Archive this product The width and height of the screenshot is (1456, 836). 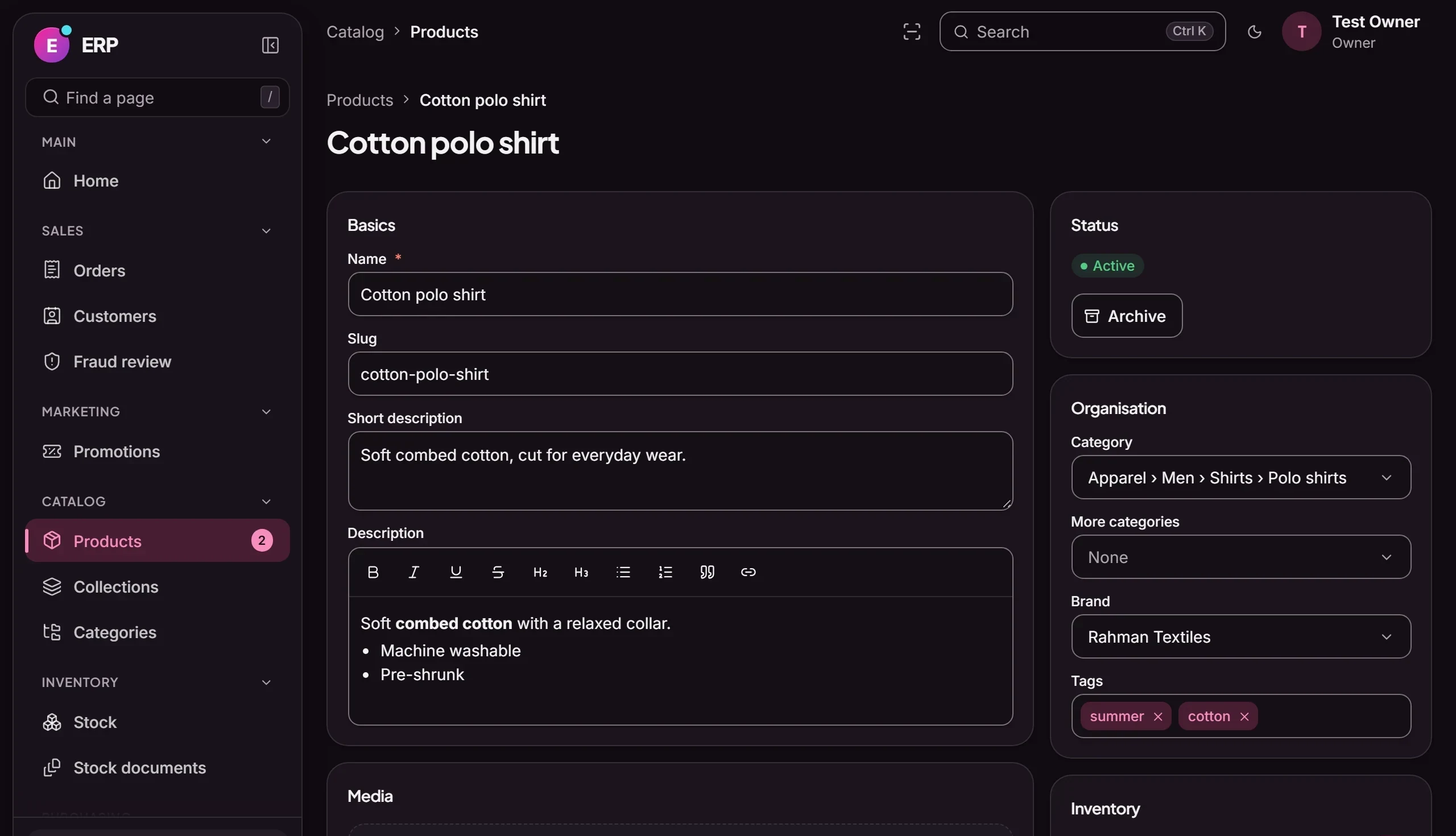pyautogui.click(x=1127, y=316)
